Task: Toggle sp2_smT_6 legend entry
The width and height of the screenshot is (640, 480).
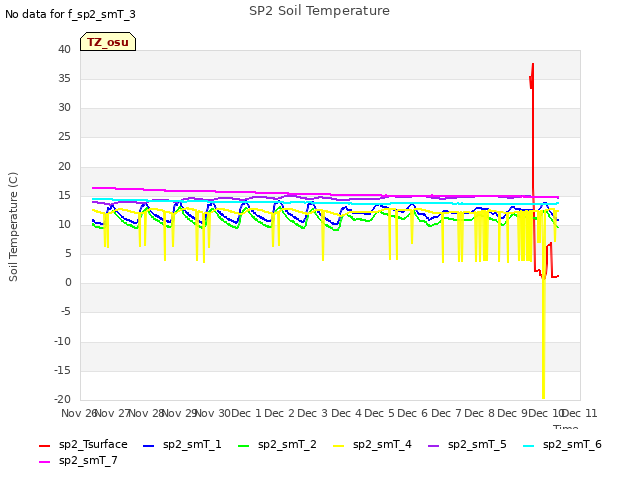Action: coord(562,444)
